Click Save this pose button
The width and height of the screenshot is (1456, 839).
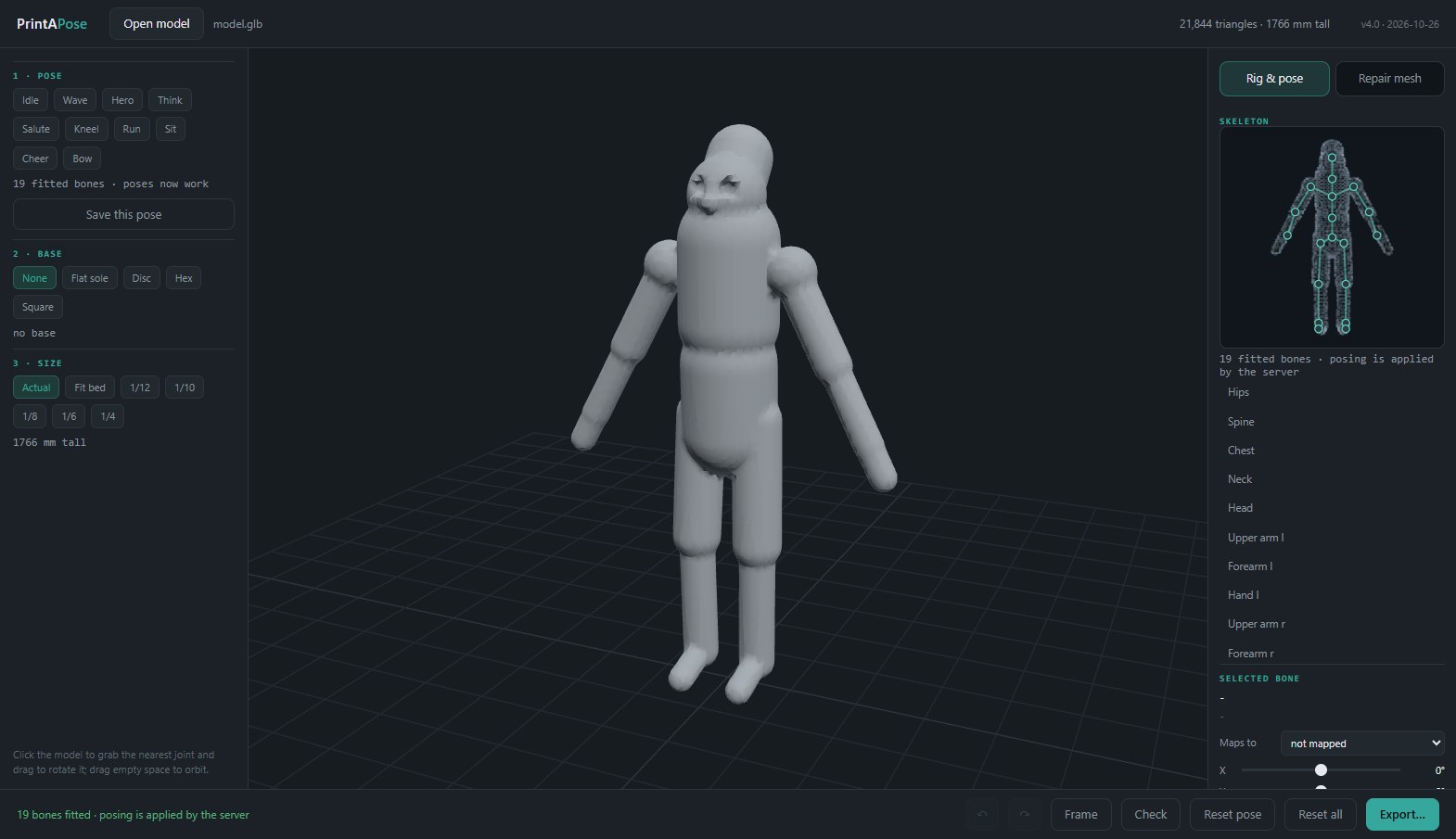pos(123,214)
